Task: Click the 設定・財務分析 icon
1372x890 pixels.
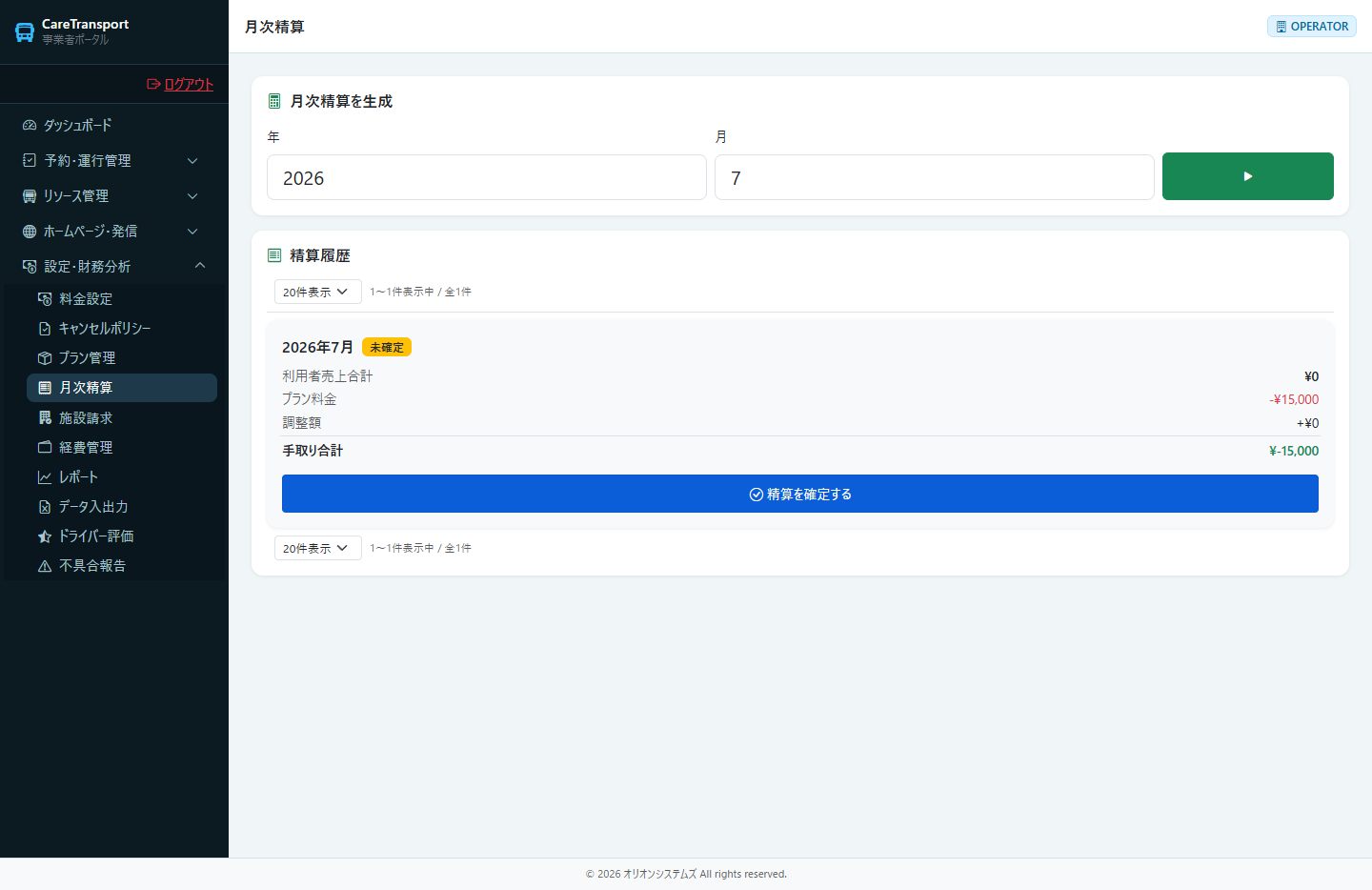Action: pyautogui.click(x=30, y=266)
